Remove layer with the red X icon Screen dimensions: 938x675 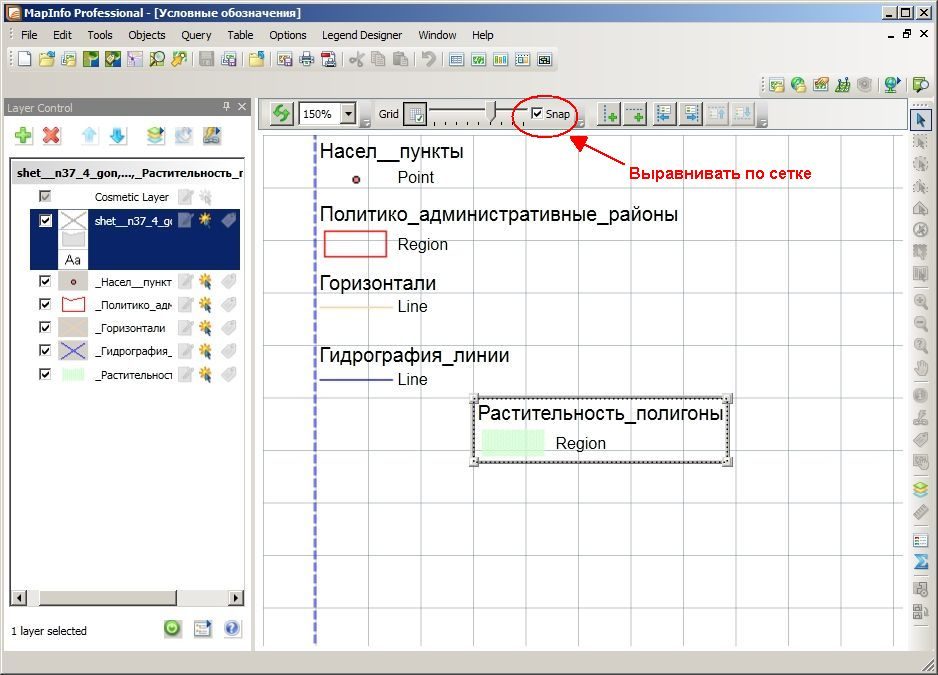(51, 135)
